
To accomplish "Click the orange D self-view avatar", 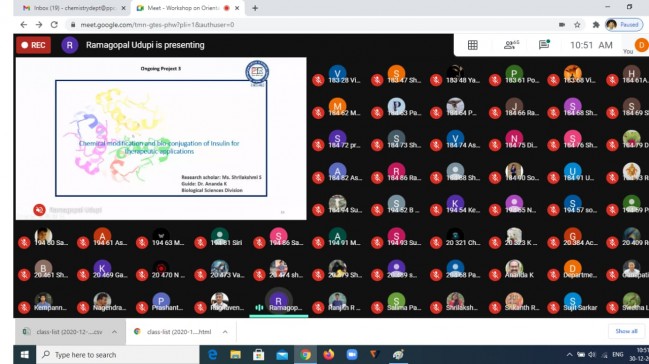I will click(x=641, y=45).
